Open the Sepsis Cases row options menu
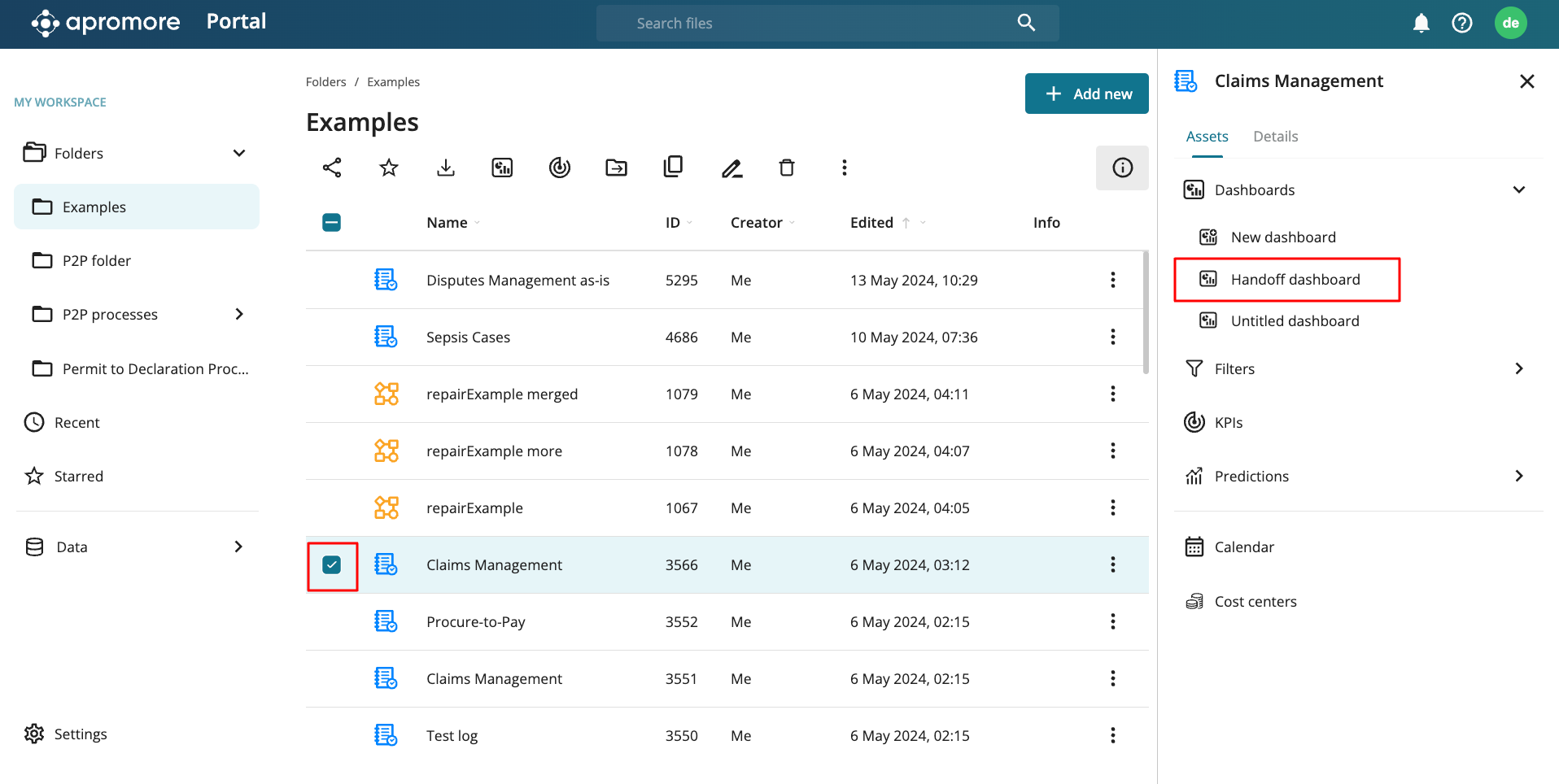 (x=1113, y=338)
